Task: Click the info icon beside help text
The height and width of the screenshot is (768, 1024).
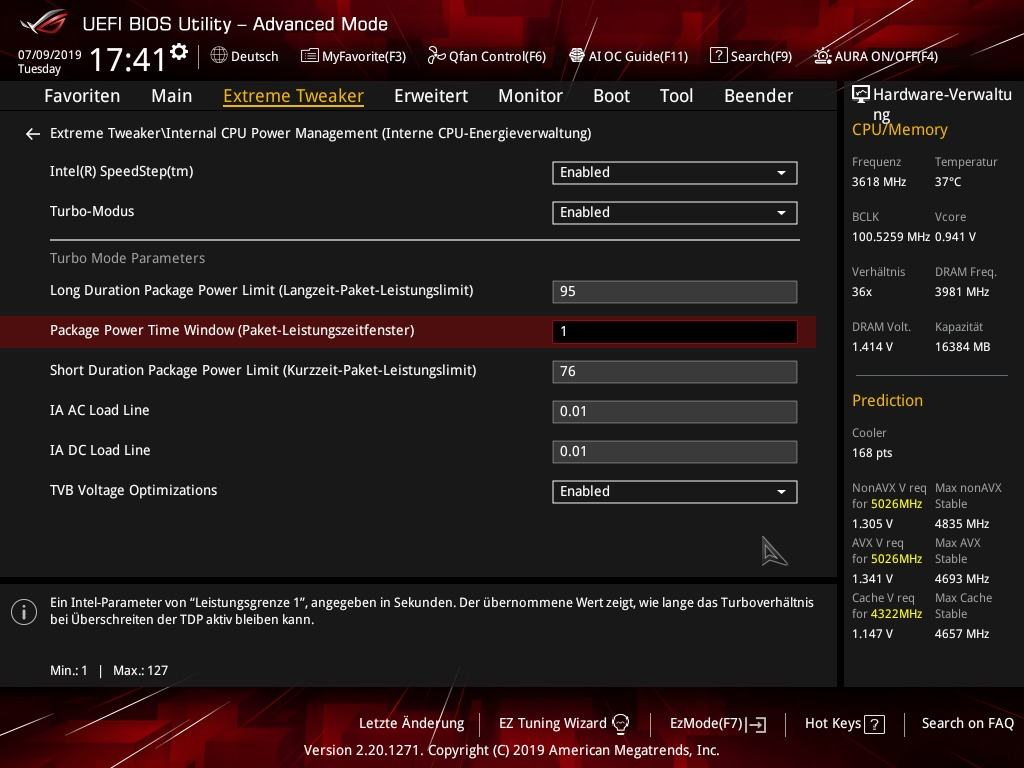Action: [x=24, y=612]
